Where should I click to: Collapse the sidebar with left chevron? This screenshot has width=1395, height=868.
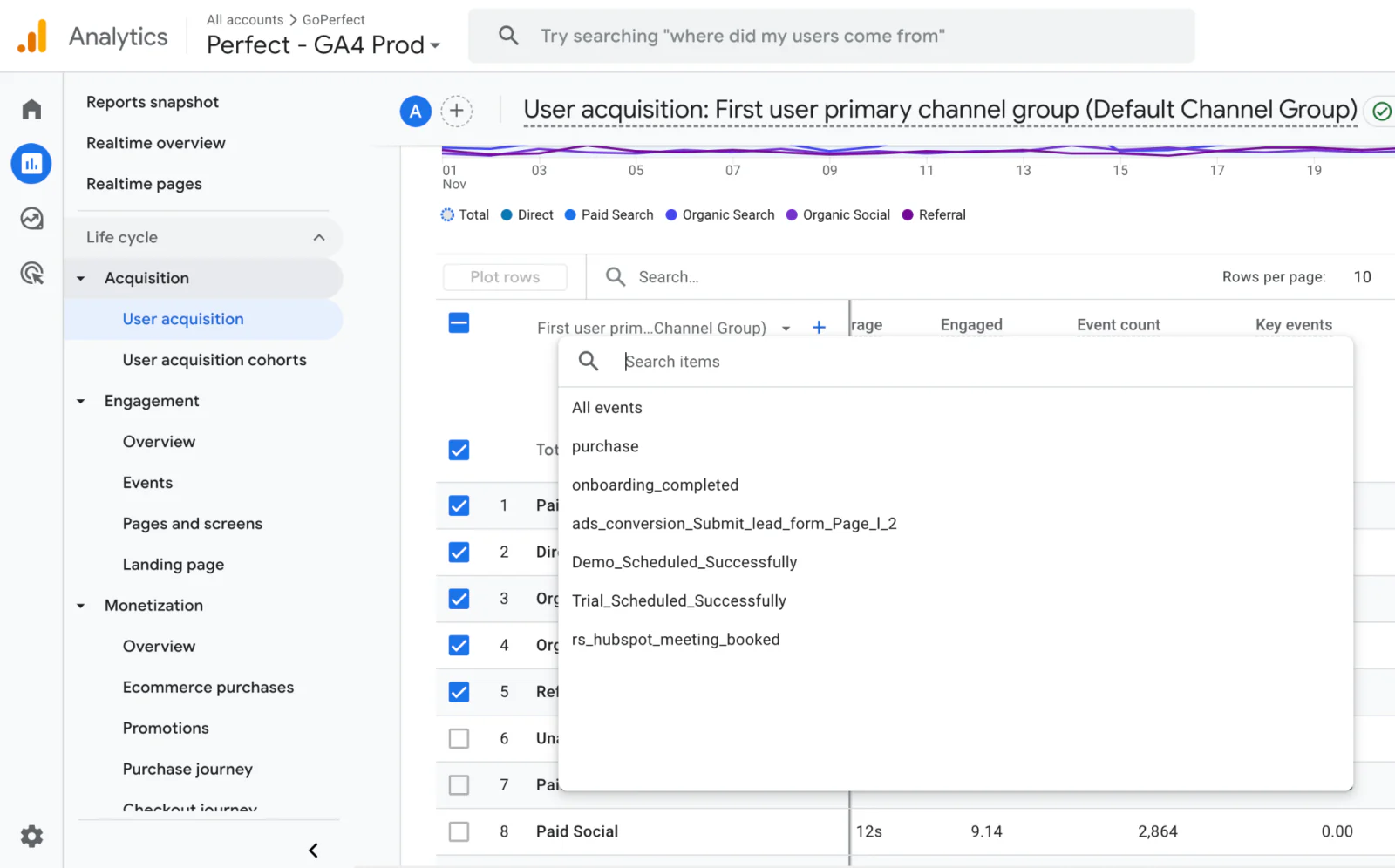[313, 851]
